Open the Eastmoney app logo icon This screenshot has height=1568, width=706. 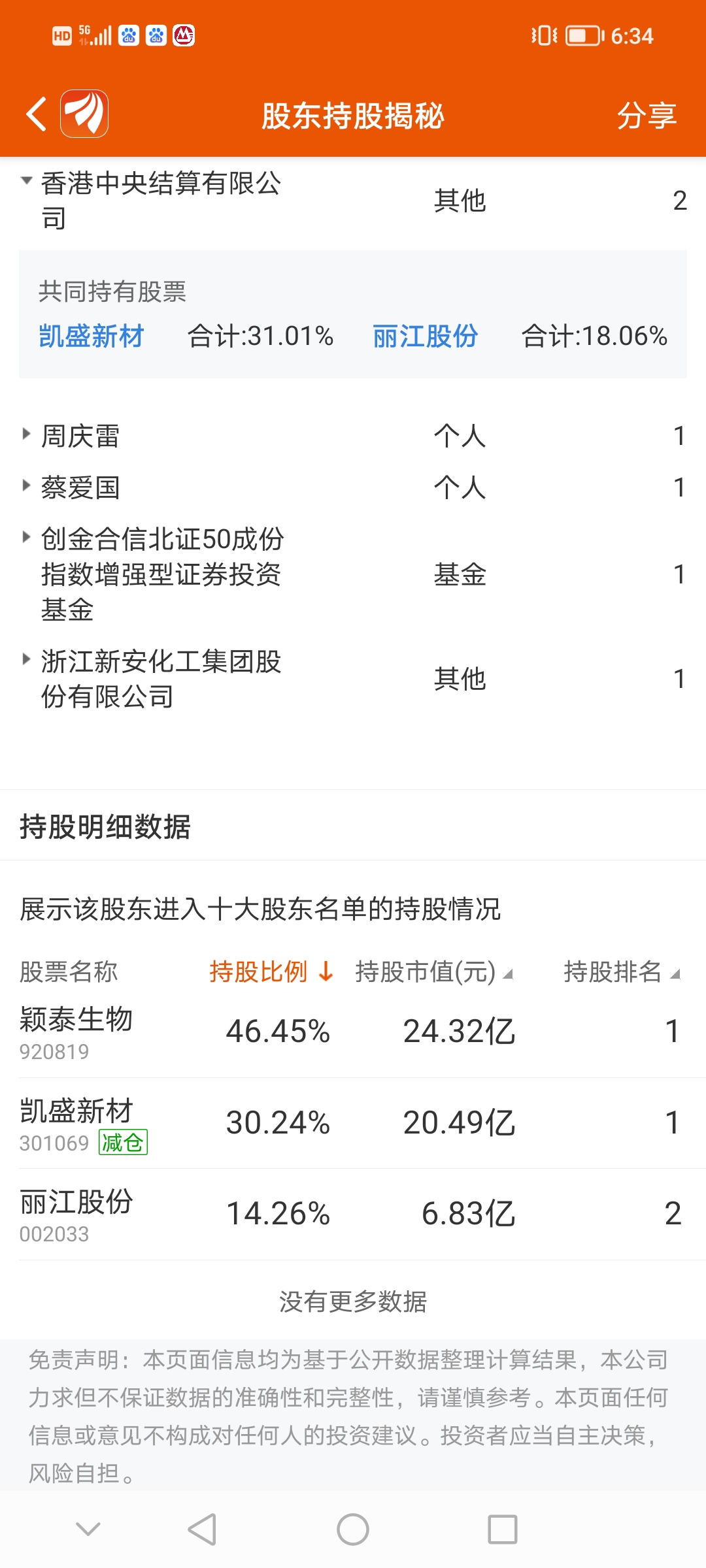[x=84, y=114]
